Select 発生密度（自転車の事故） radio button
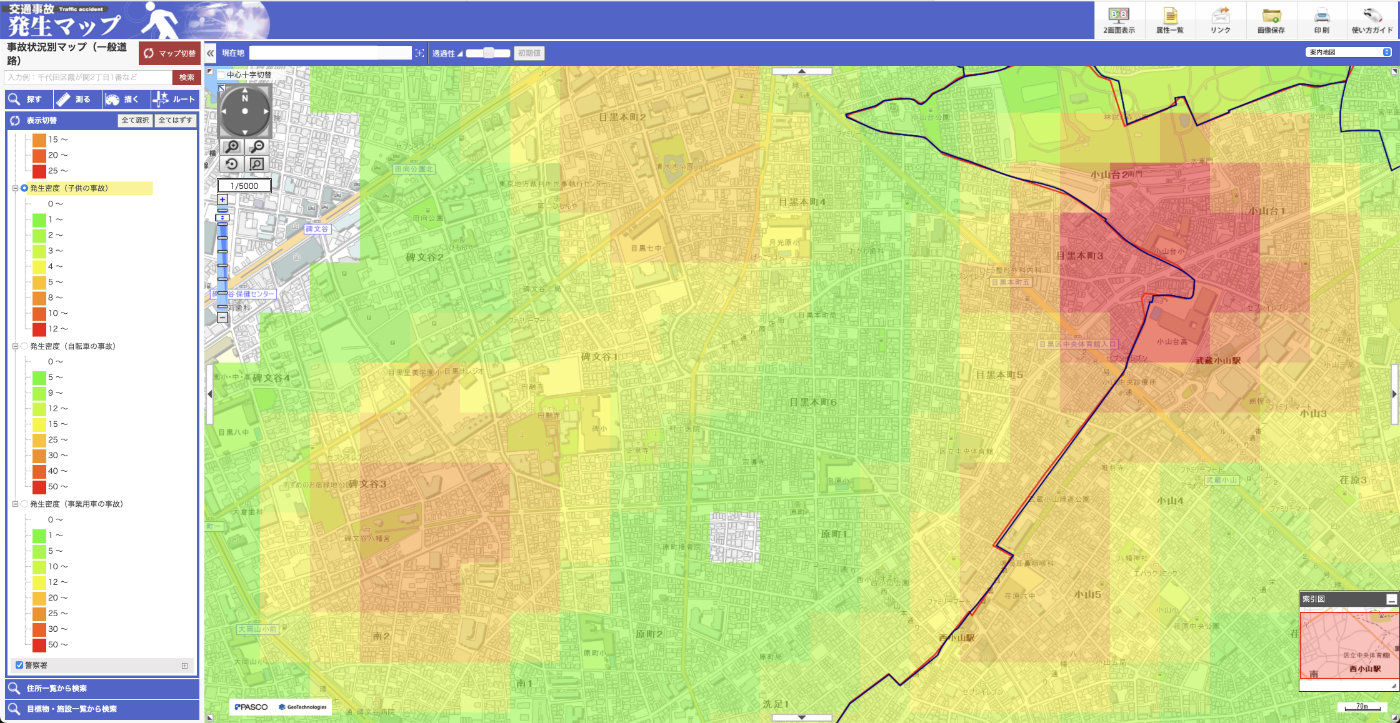Image resolution: width=1400 pixels, height=723 pixels. coord(24,346)
